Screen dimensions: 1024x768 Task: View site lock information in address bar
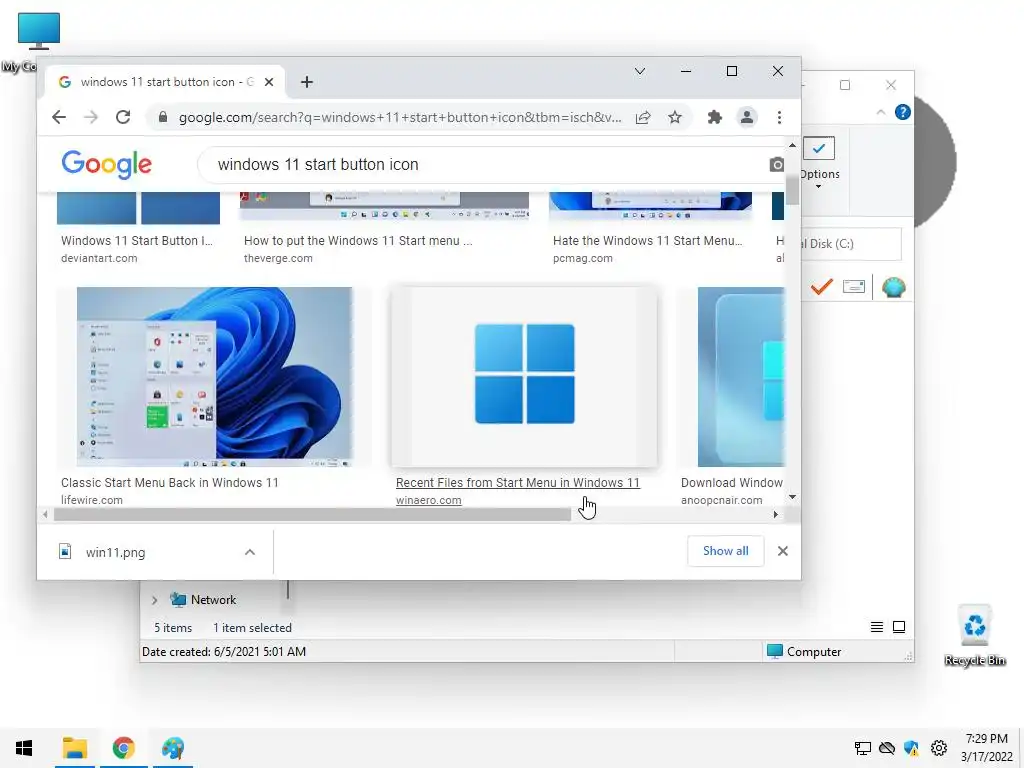click(x=163, y=118)
